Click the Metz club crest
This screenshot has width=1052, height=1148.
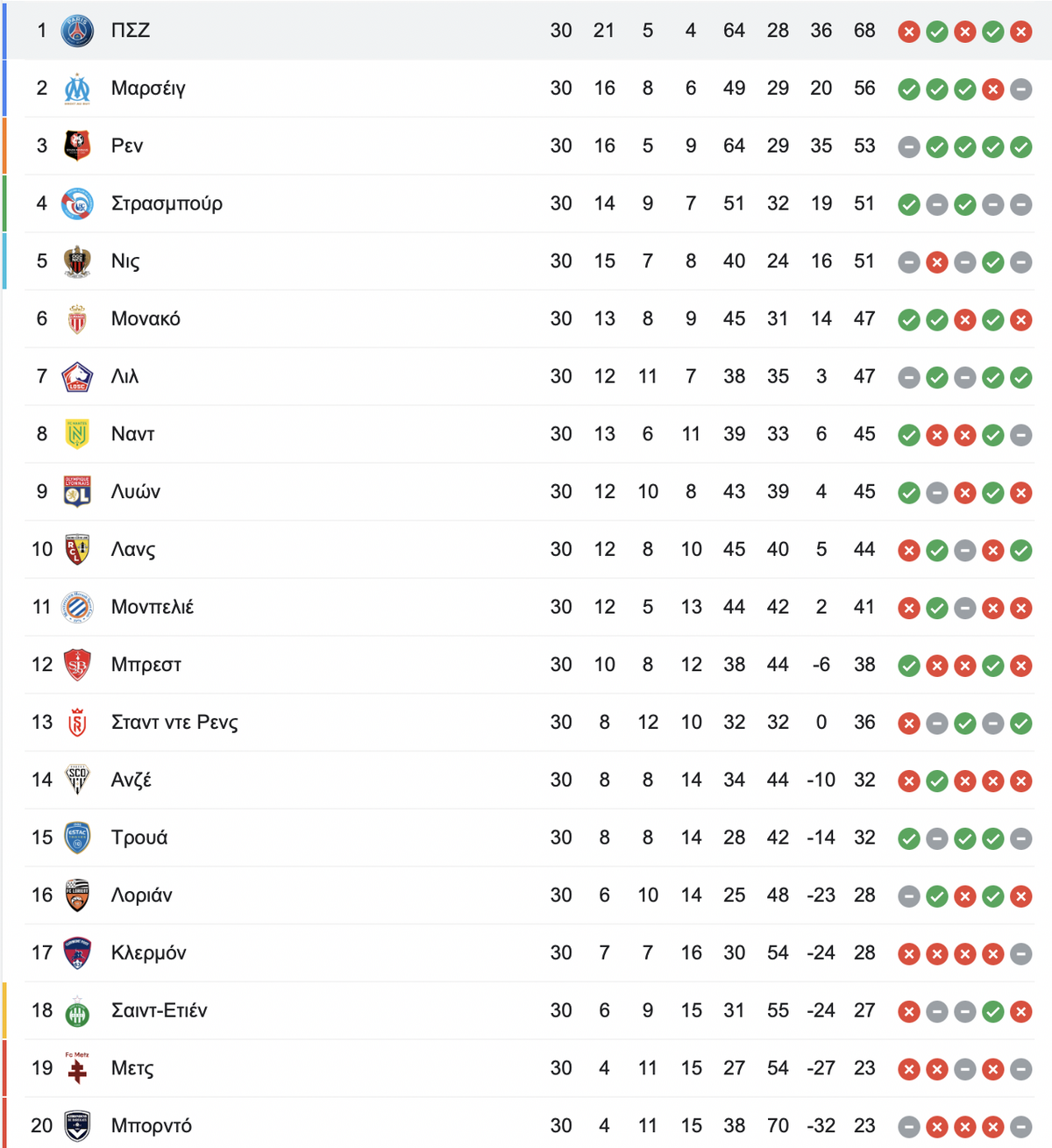pos(77,1068)
